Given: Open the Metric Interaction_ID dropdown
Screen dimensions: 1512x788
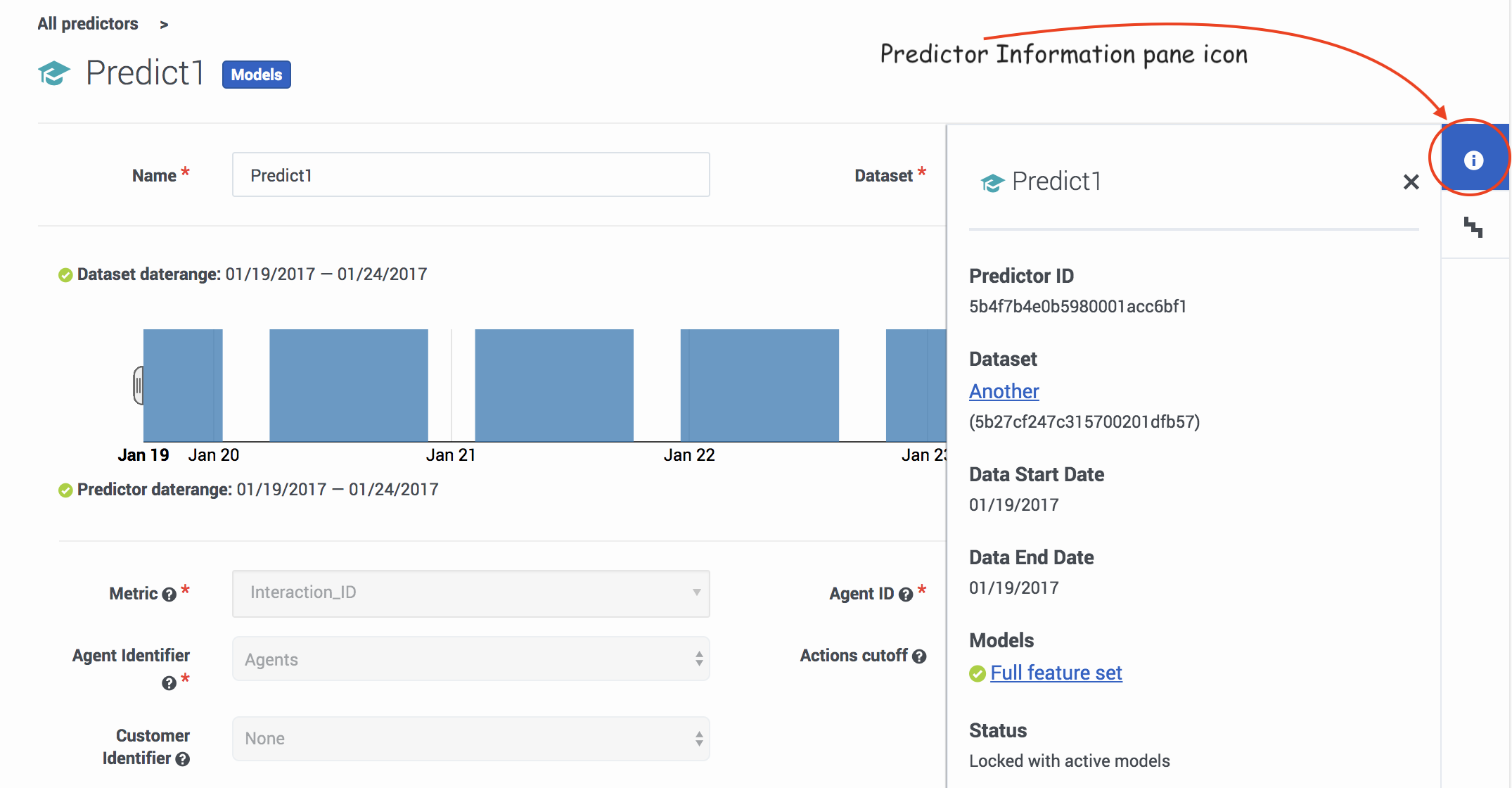Looking at the screenshot, I should pyautogui.click(x=471, y=593).
